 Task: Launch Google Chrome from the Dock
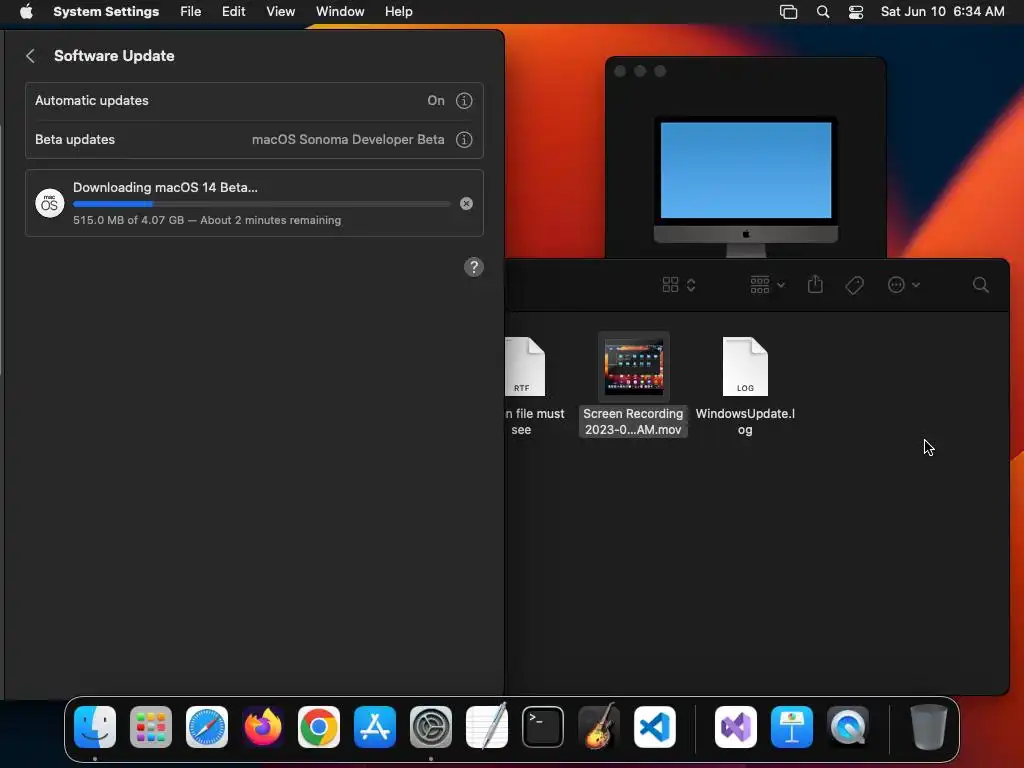(319, 727)
